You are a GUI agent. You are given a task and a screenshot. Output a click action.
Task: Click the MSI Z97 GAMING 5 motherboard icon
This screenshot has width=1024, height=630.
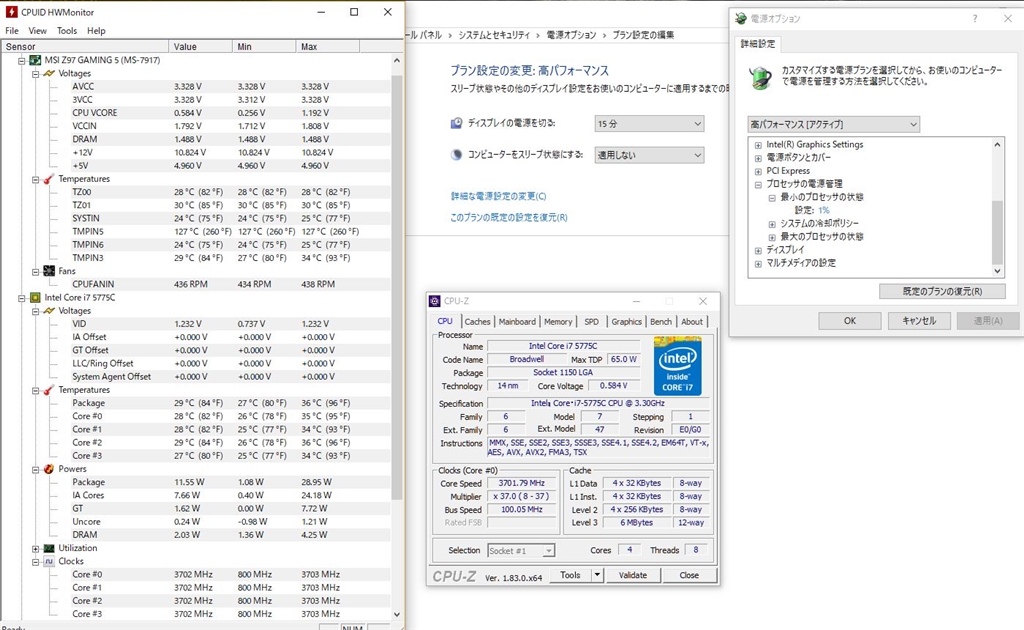[x=35, y=61]
